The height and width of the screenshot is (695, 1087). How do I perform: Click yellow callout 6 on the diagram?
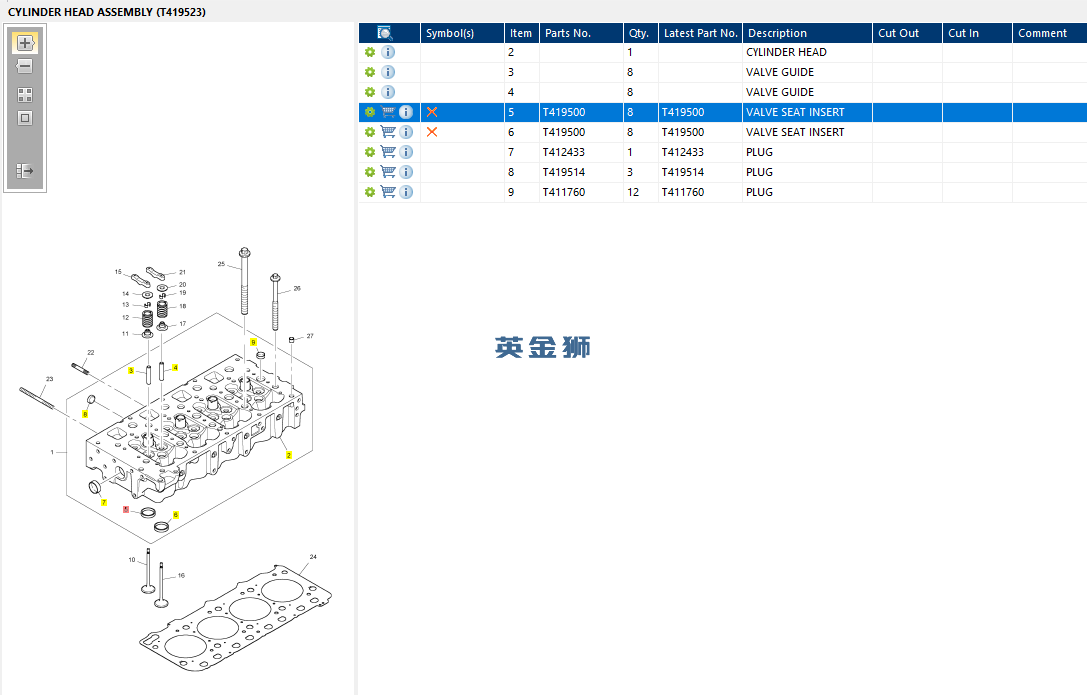pyautogui.click(x=175, y=515)
